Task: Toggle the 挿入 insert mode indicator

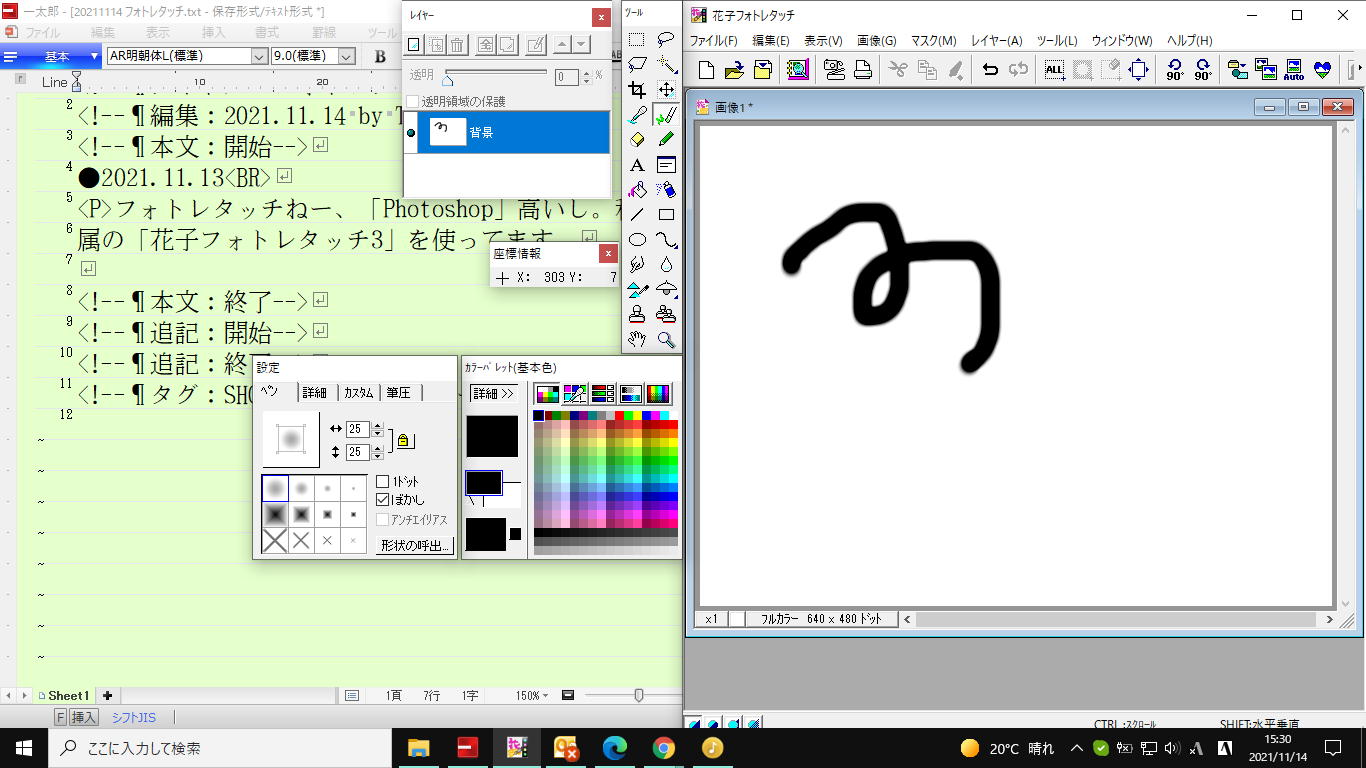Action: tap(84, 717)
